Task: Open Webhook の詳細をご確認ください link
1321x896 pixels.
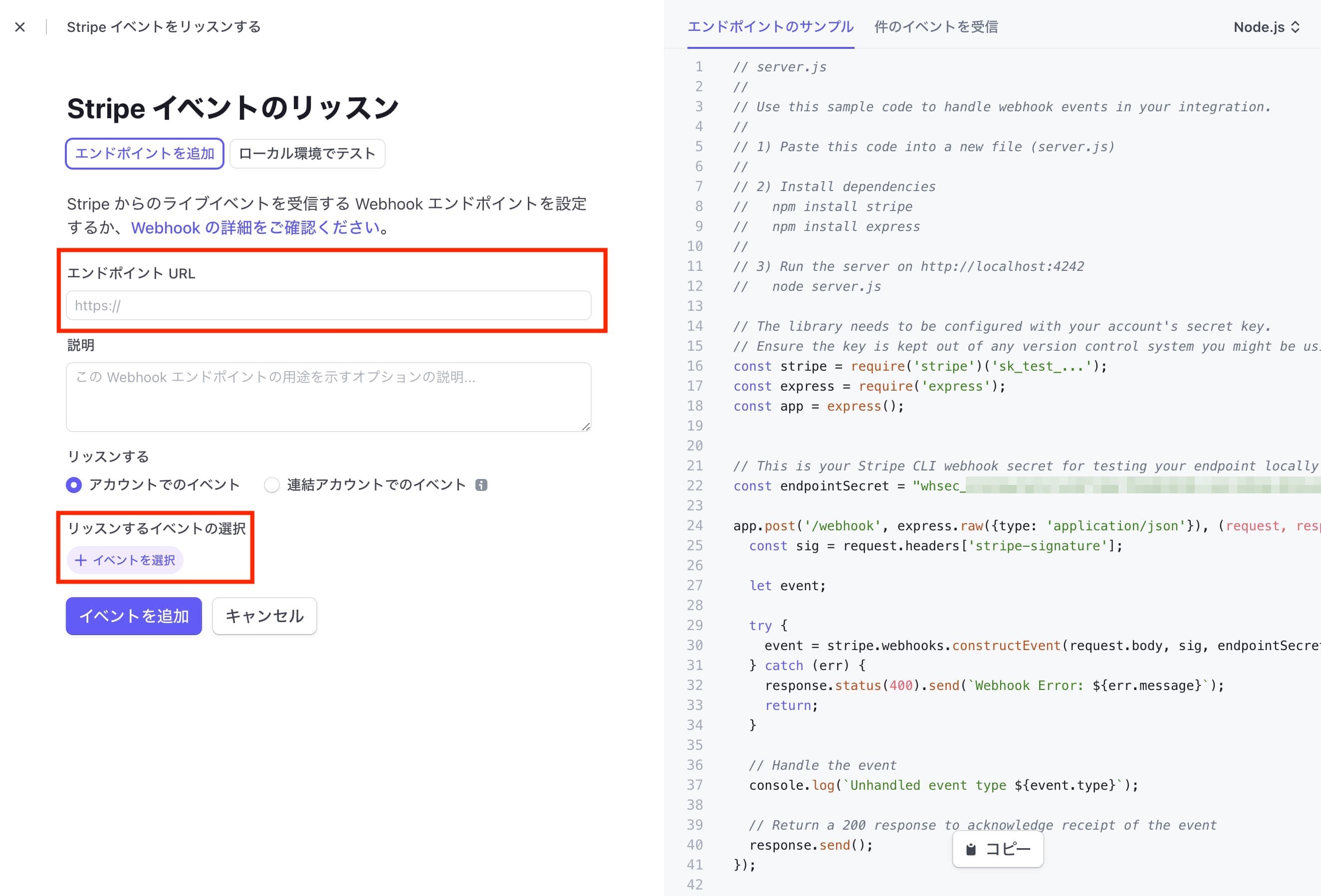Action: pyautogui.click(x=256, y=228)
